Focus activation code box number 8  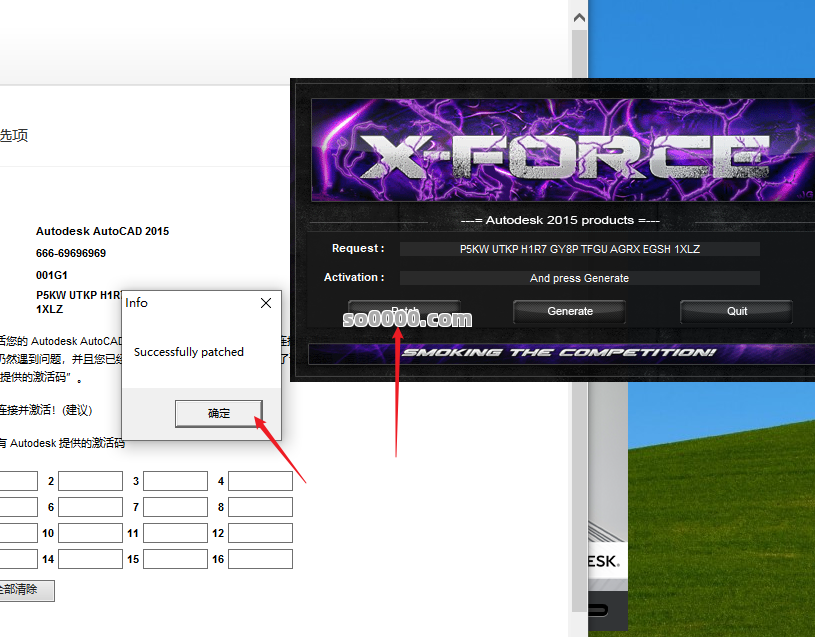(260, 507)
